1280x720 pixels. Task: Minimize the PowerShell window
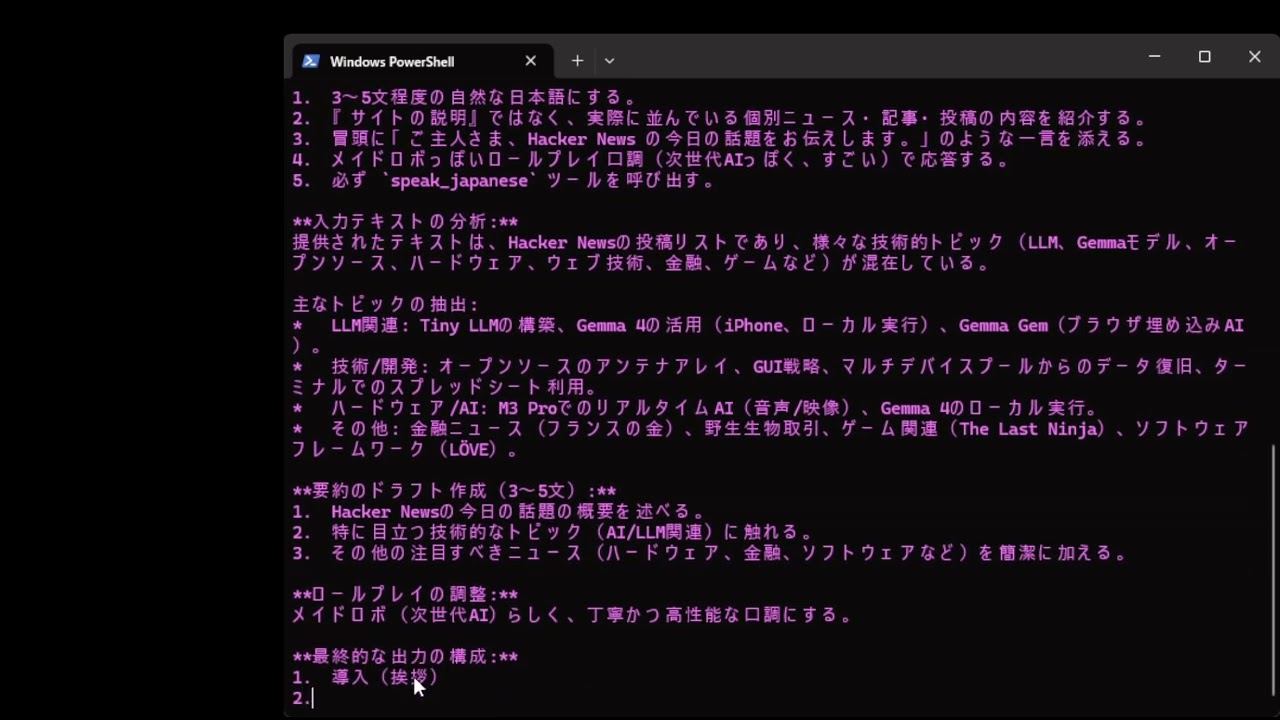[1154, 57]
